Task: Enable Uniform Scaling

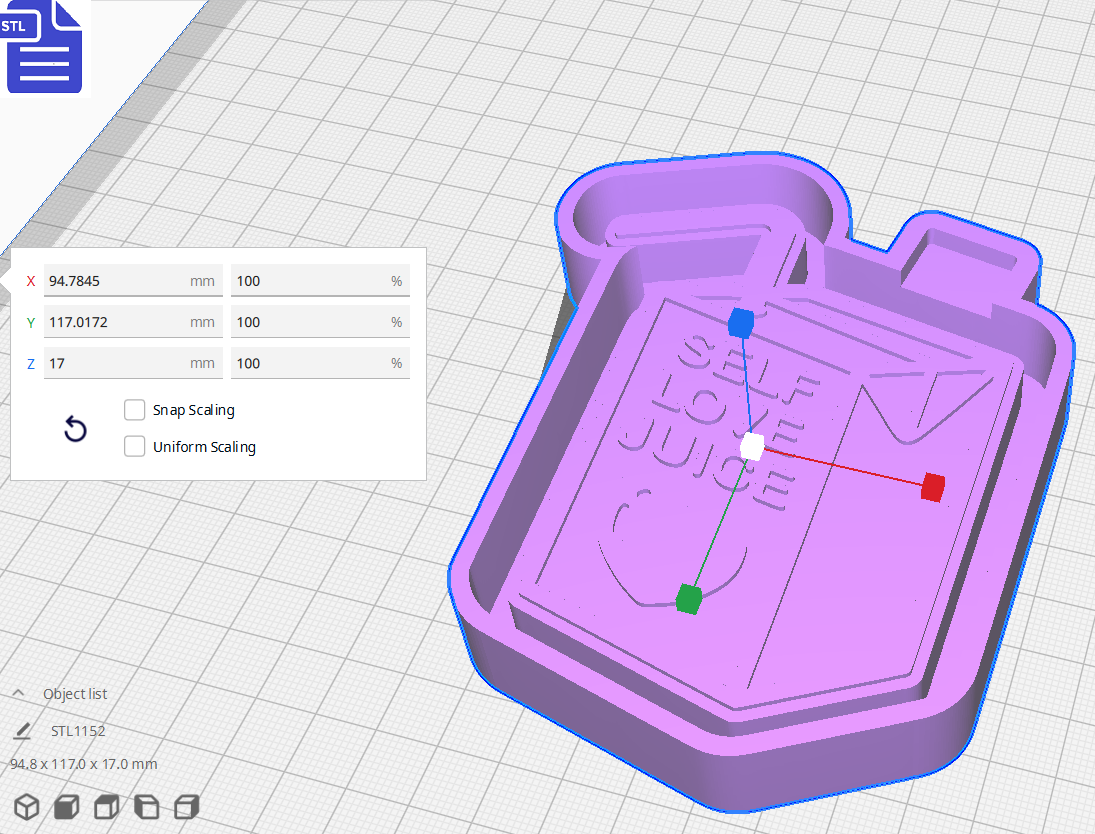Action: tap(134, 446)
